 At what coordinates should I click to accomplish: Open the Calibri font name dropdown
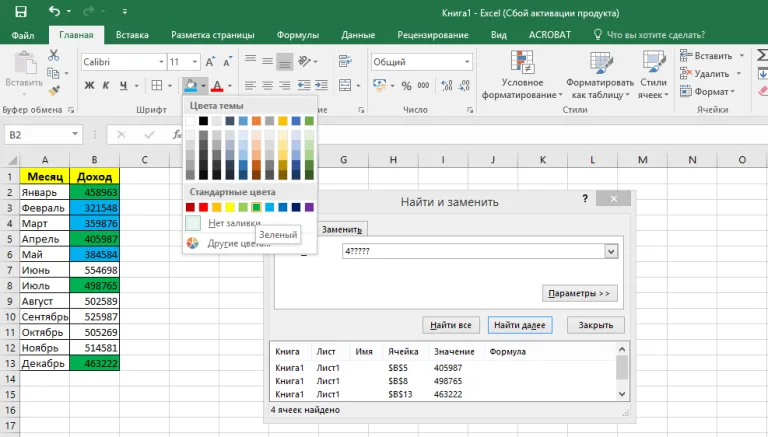click(x=161, y=62)
